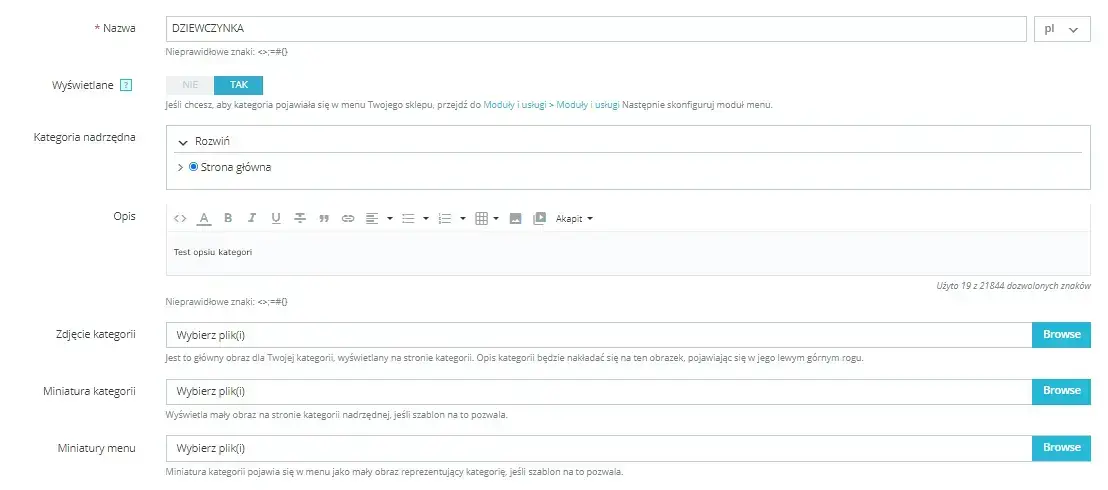The height and width of the screenshot is (490, 1108).
Task: Click Browse for Zdjęcie kategorii
Action: click(x=1061, y=334)
